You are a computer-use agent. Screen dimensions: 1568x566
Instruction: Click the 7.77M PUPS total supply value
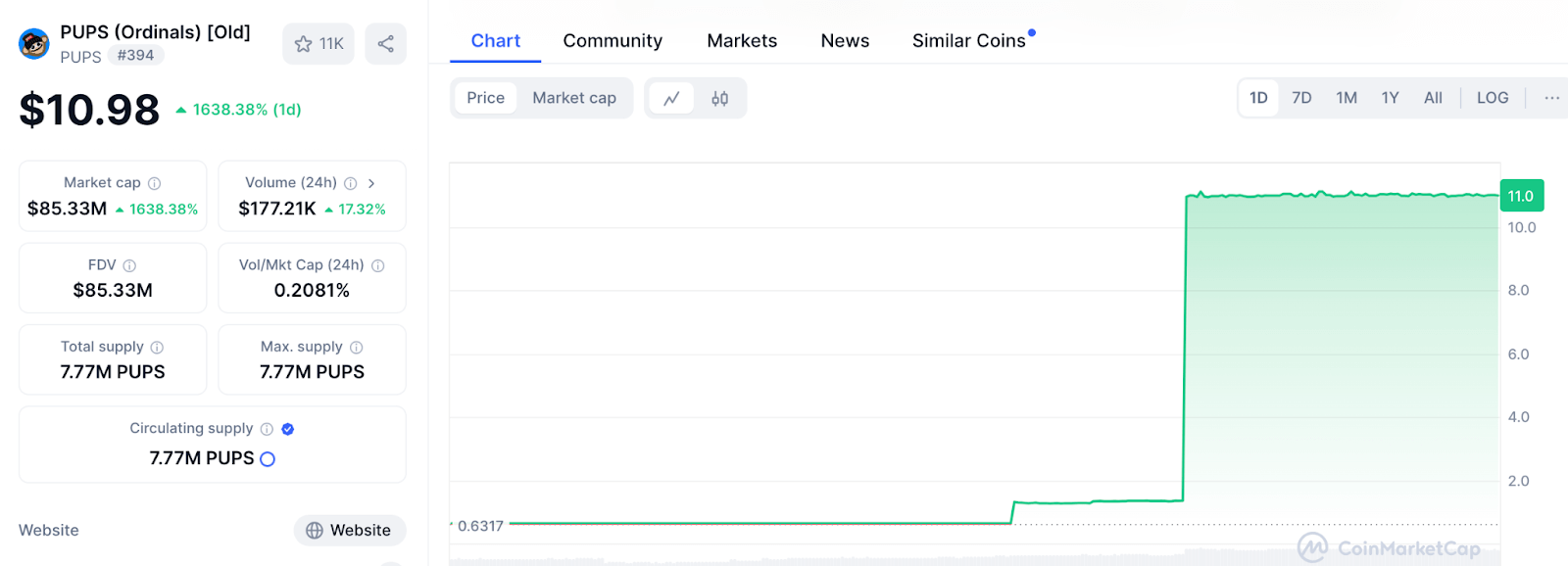coord(113,372)
